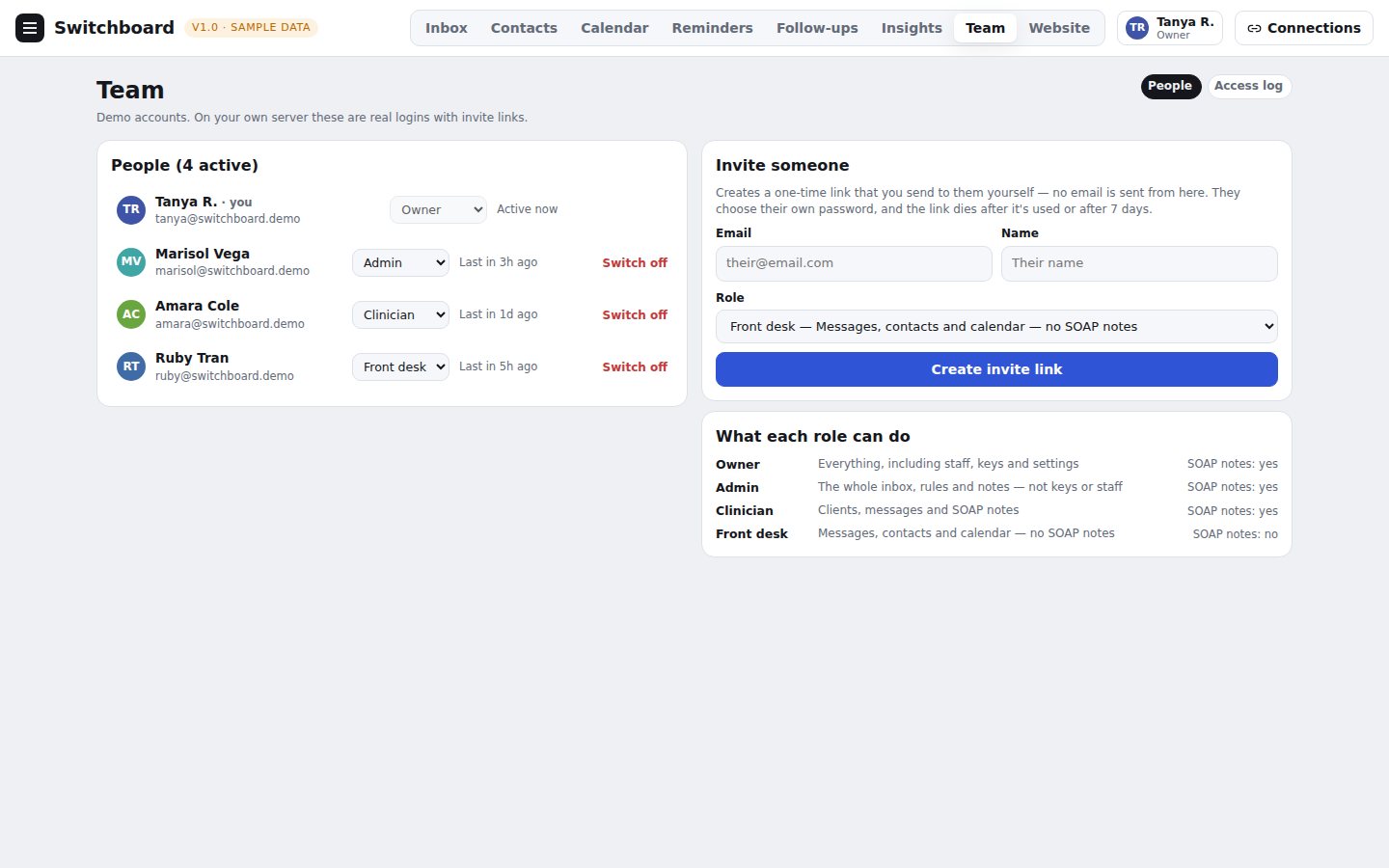Screen dimensions: 1389x868
Task: Switch off Amara Cole's account
Action: point(635,314)
